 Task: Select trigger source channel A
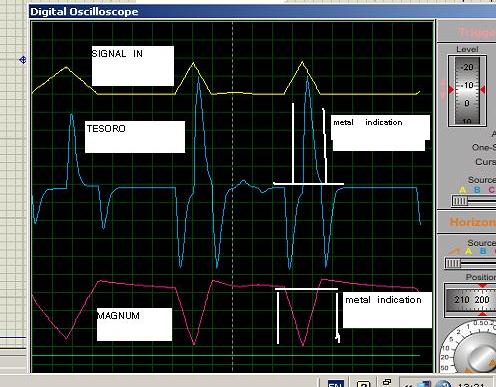coord(463,190)
